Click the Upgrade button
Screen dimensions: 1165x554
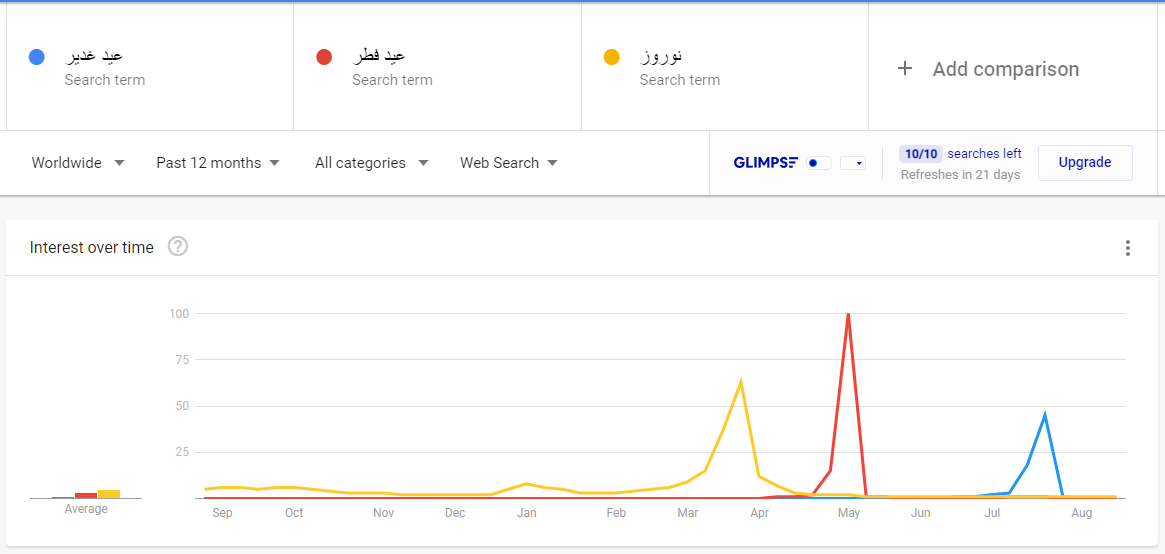[x=1085, y=163]
